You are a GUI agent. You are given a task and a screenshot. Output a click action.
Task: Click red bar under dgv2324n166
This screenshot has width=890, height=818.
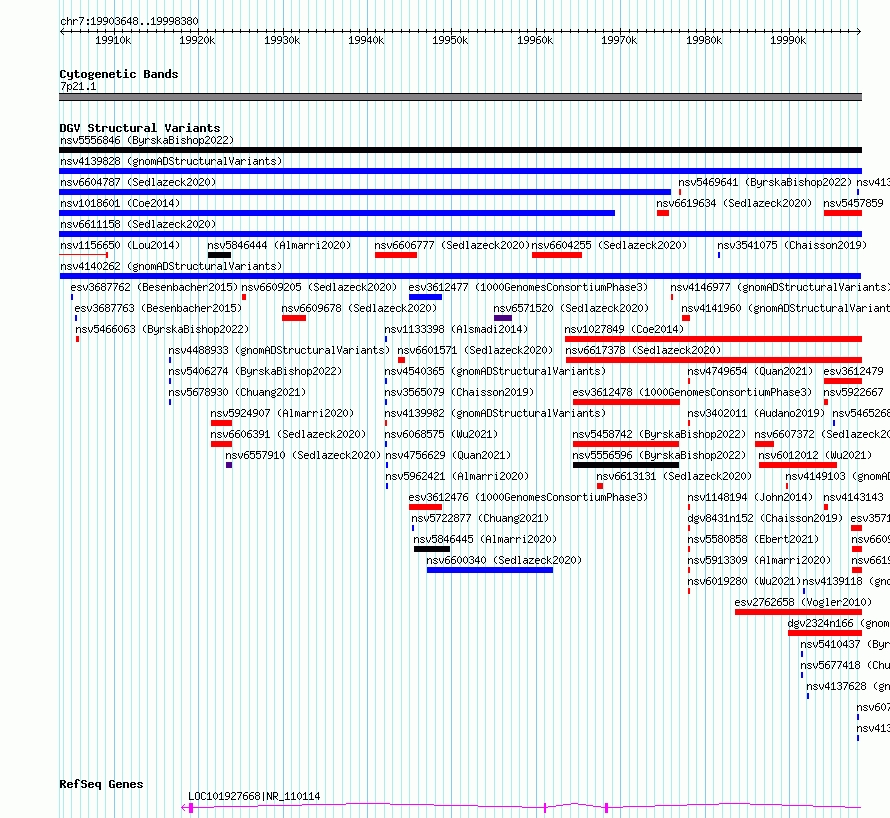pos(825,634)
